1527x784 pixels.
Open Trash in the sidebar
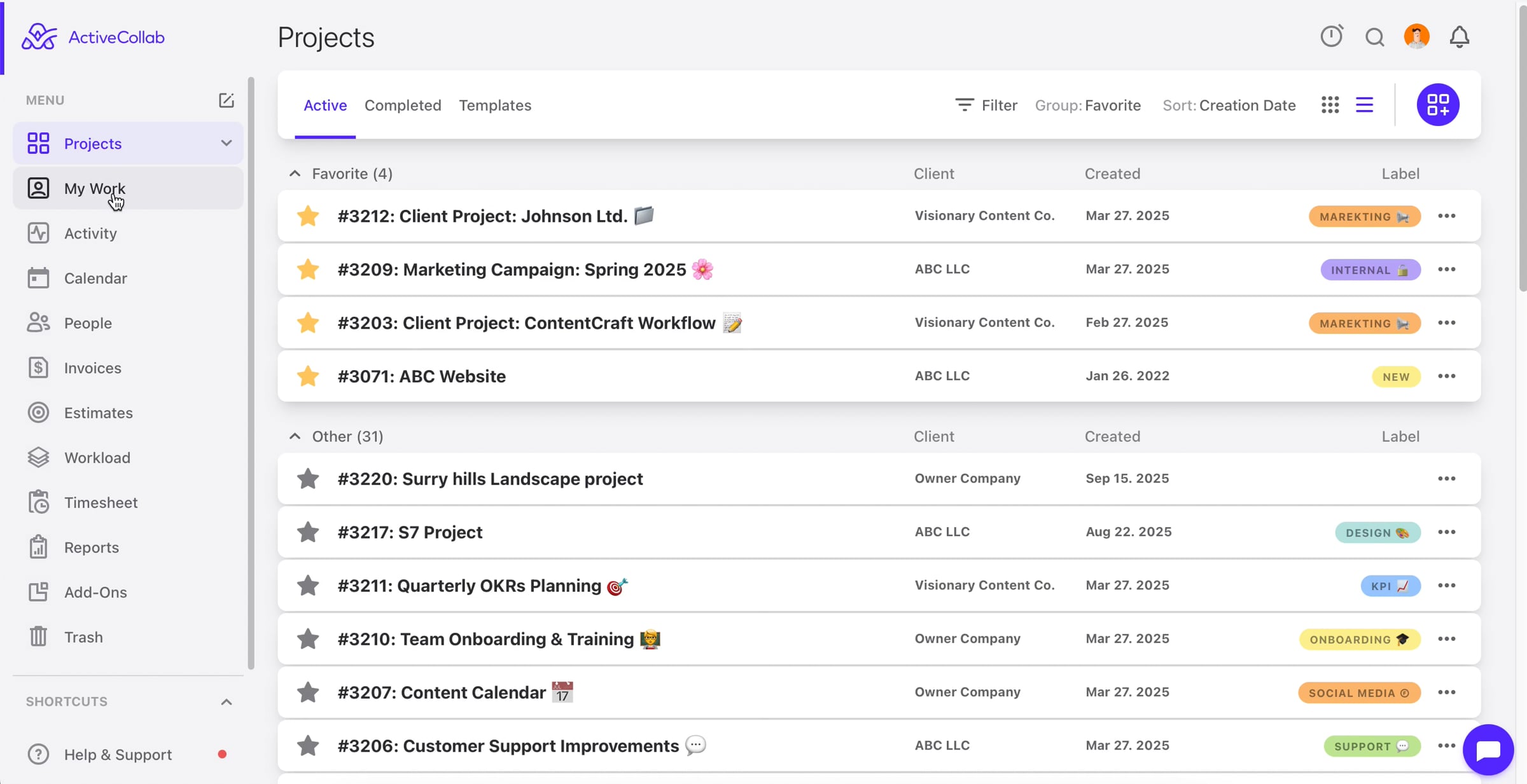point(128,637)
